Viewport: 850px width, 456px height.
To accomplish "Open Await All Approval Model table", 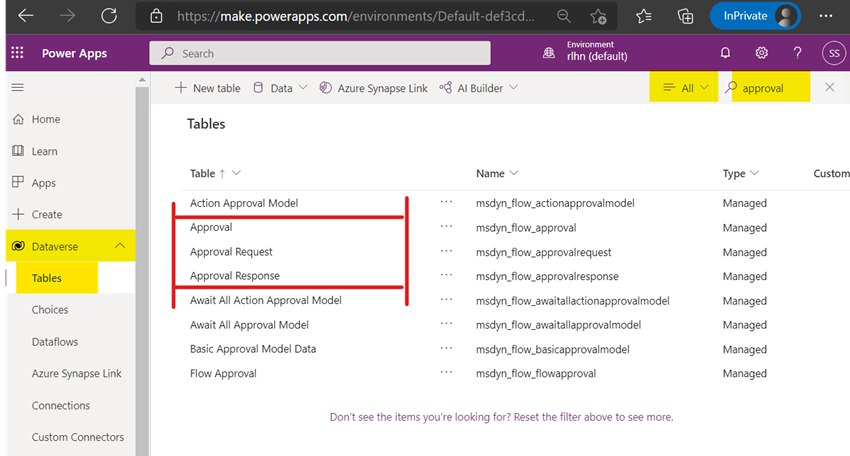I will [249, 325].
